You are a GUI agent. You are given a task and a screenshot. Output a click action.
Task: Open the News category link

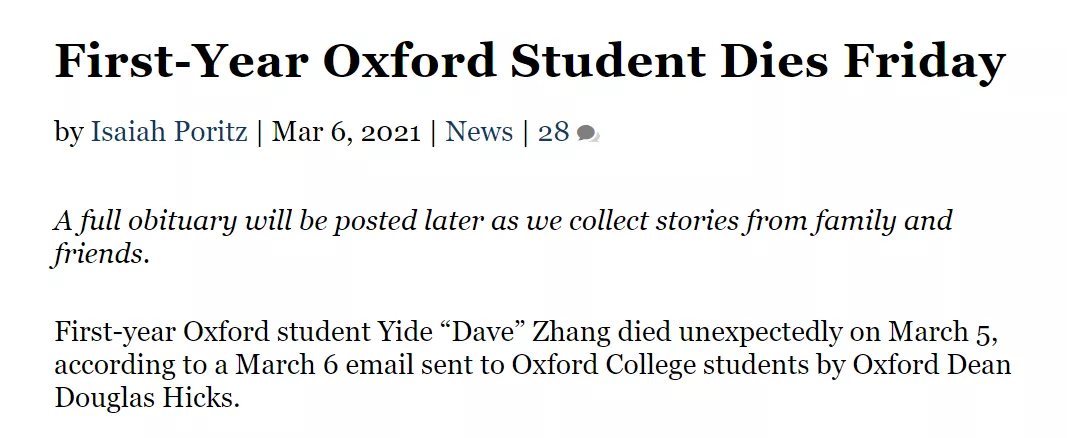coord(479,132)
